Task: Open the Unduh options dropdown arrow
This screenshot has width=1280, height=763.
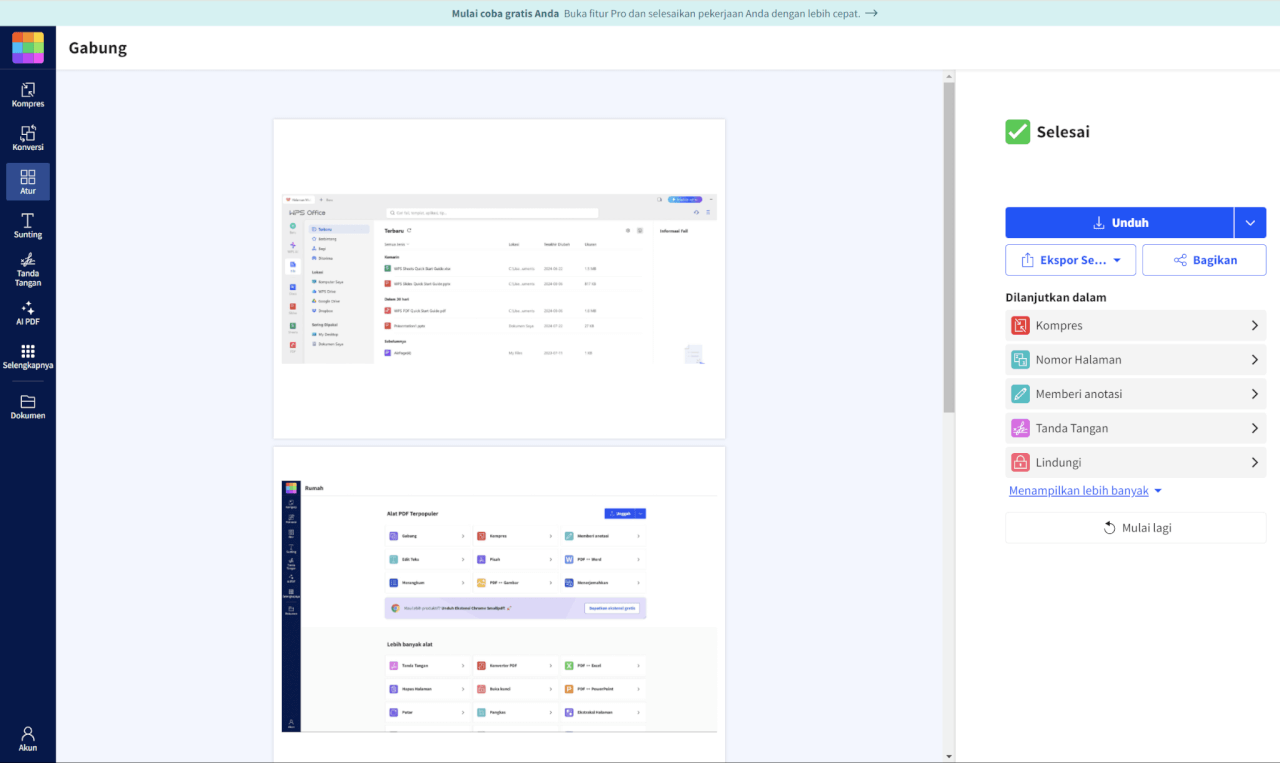Action: coord(1250,223)
